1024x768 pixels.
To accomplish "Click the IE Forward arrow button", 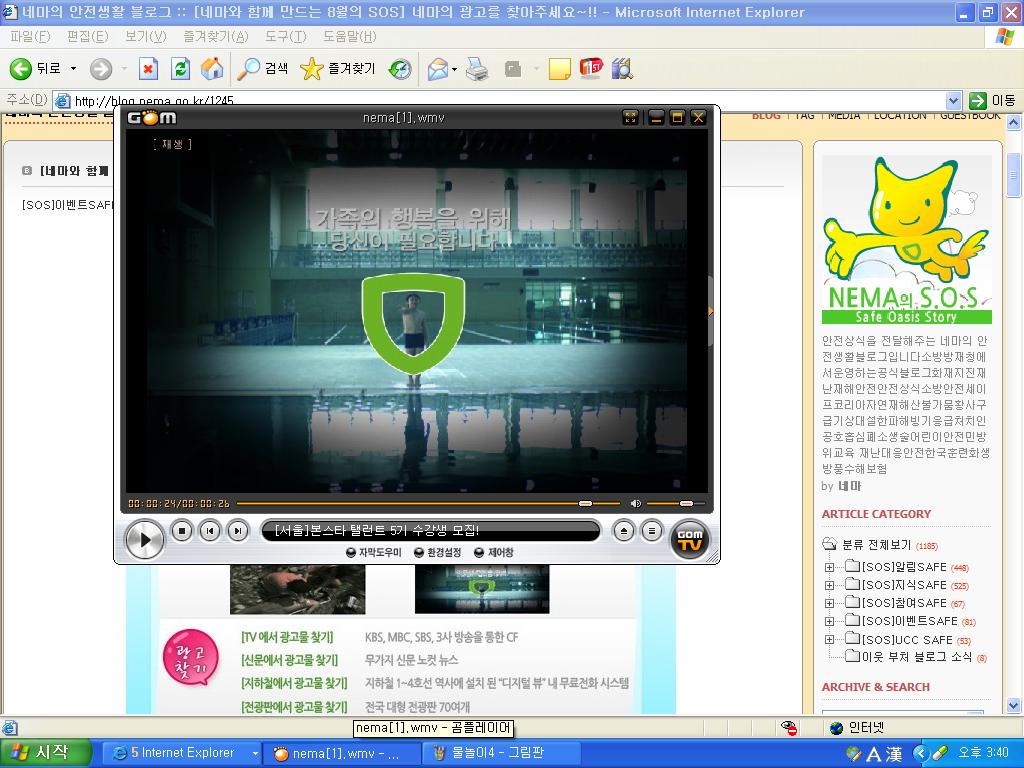I will [101, 69].
